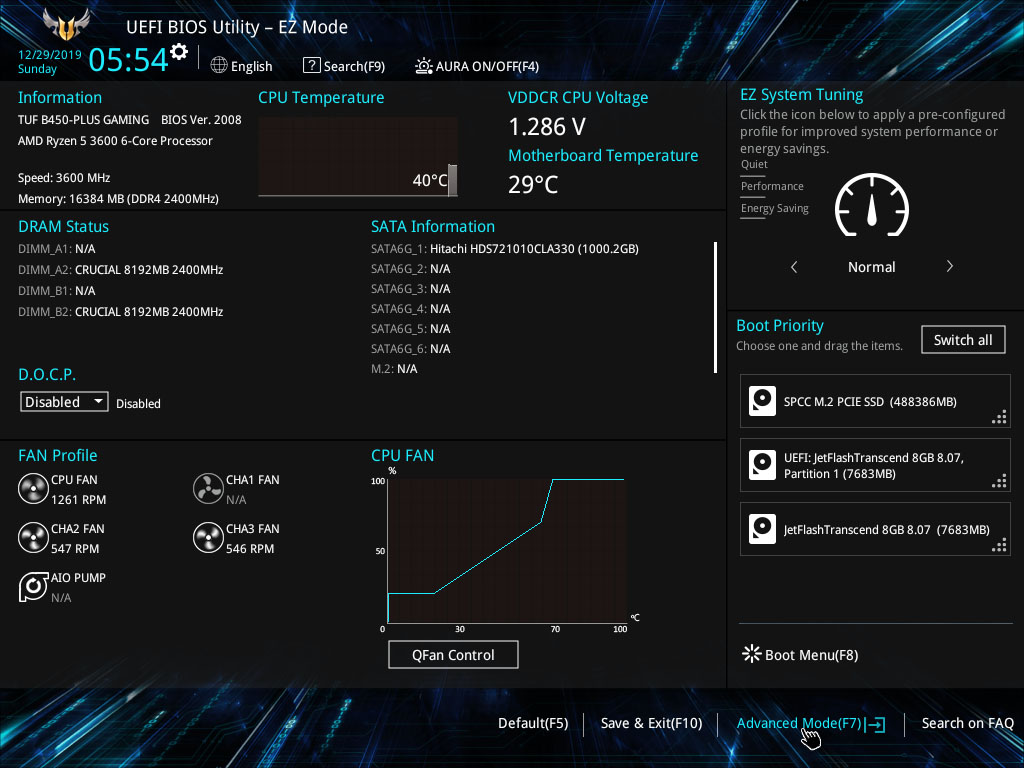Click the AIO PUMP icon
The height and width of the screenshot is (768, 1024).
click(x=33, y=586)
